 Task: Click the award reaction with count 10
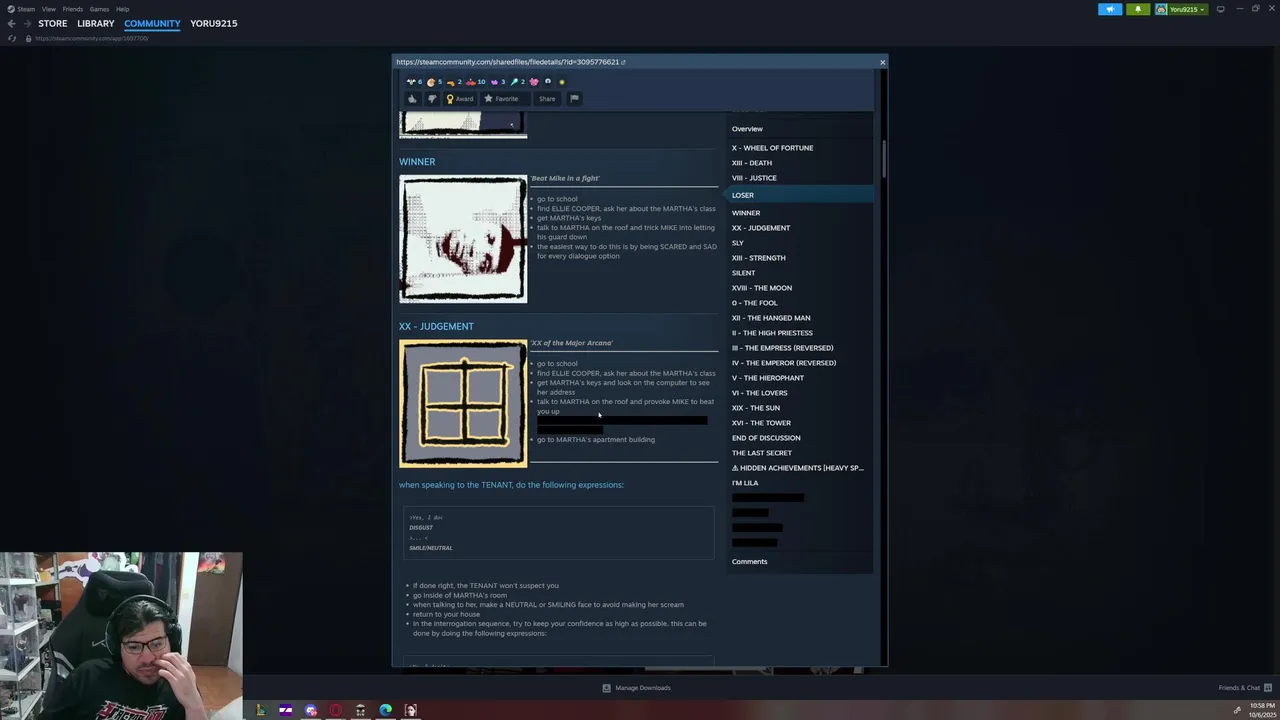476,82
